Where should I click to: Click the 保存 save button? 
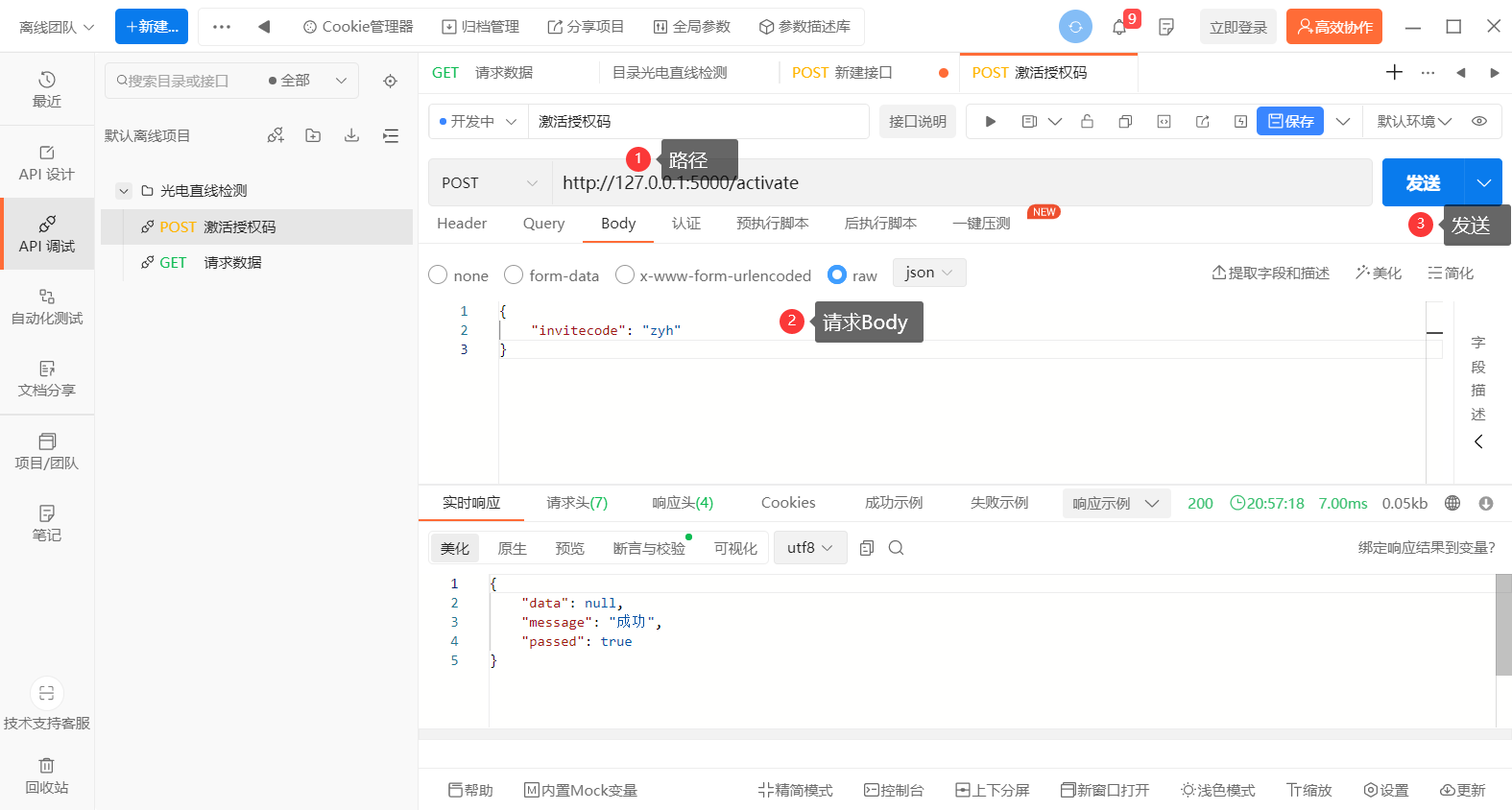click(x=1290, y=121)
